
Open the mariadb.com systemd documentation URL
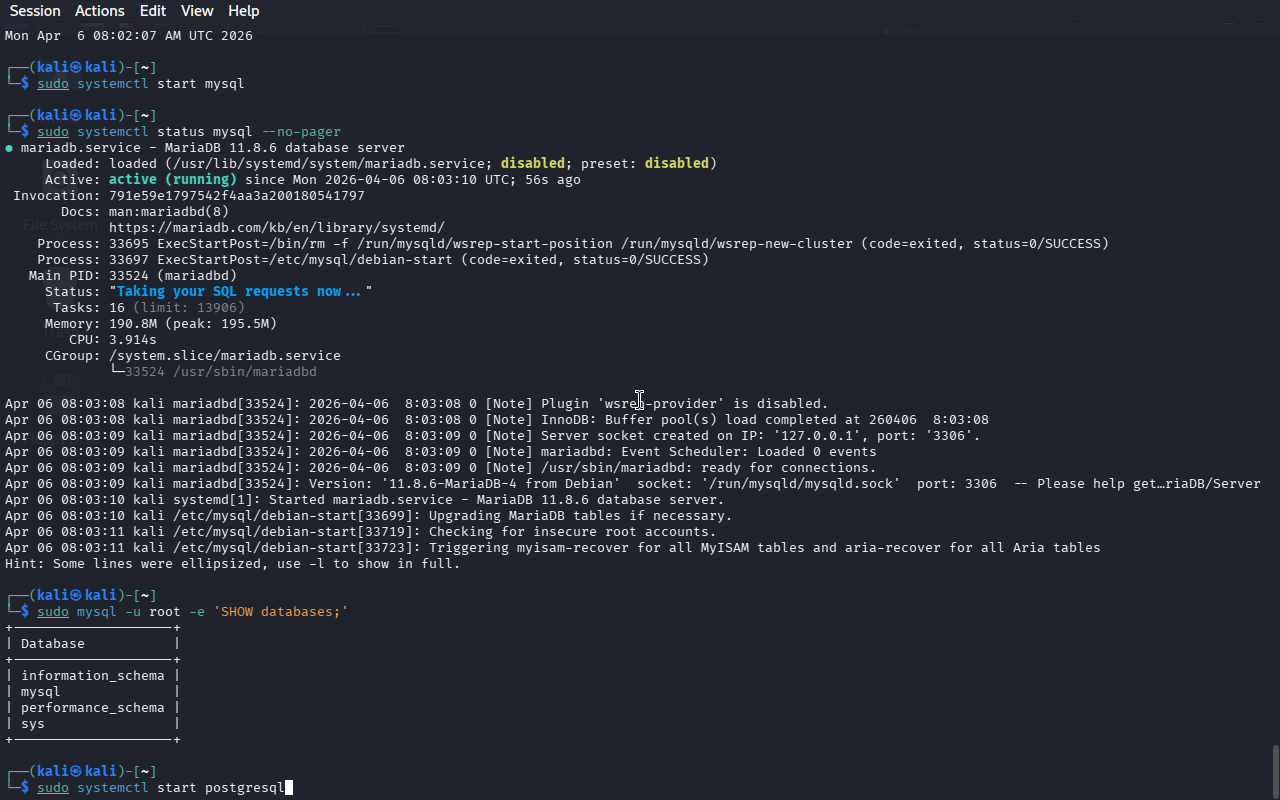(x=276, y=228)
